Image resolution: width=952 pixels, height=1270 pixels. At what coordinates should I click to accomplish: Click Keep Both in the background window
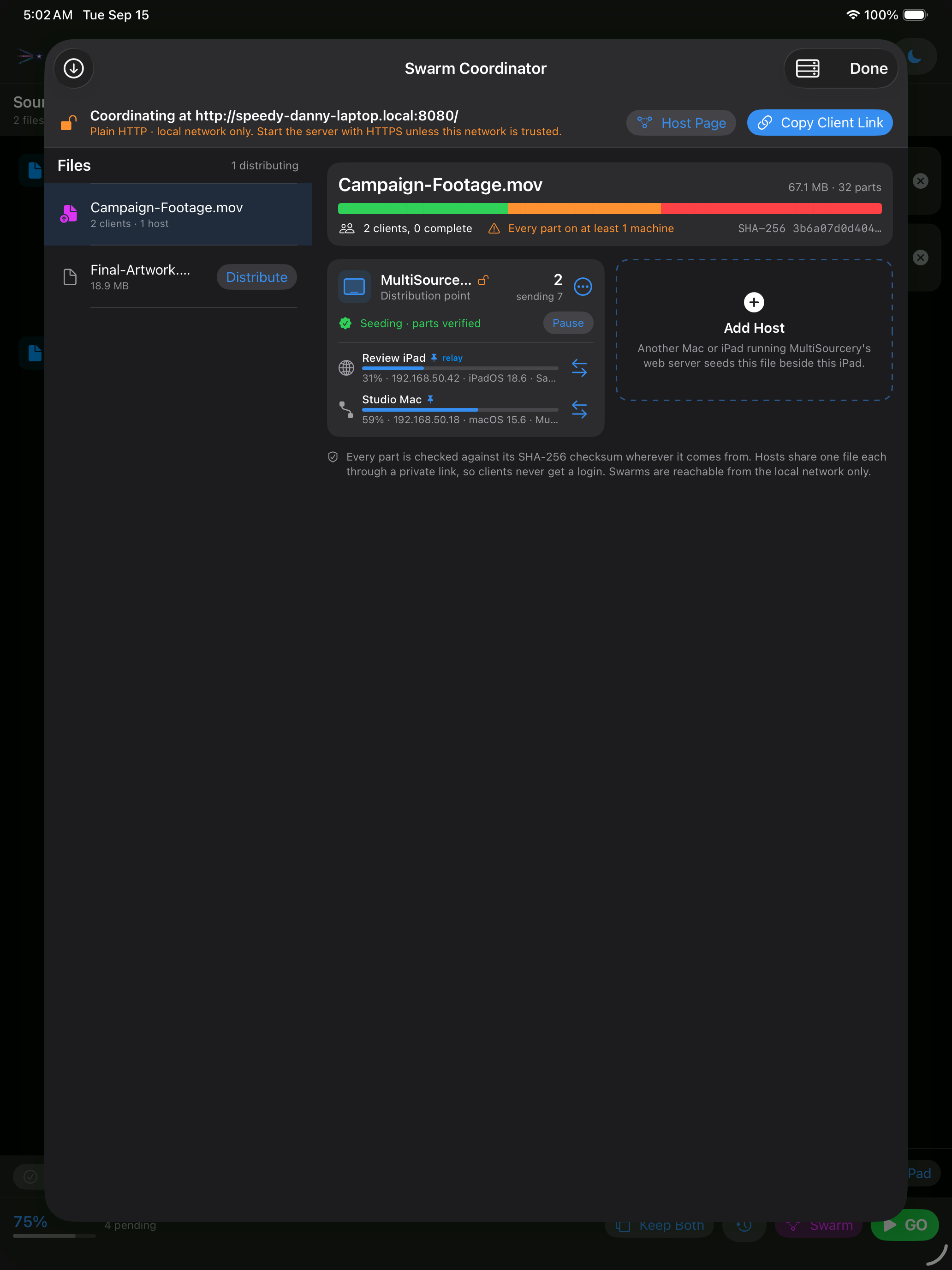(x=659, y=1226)
